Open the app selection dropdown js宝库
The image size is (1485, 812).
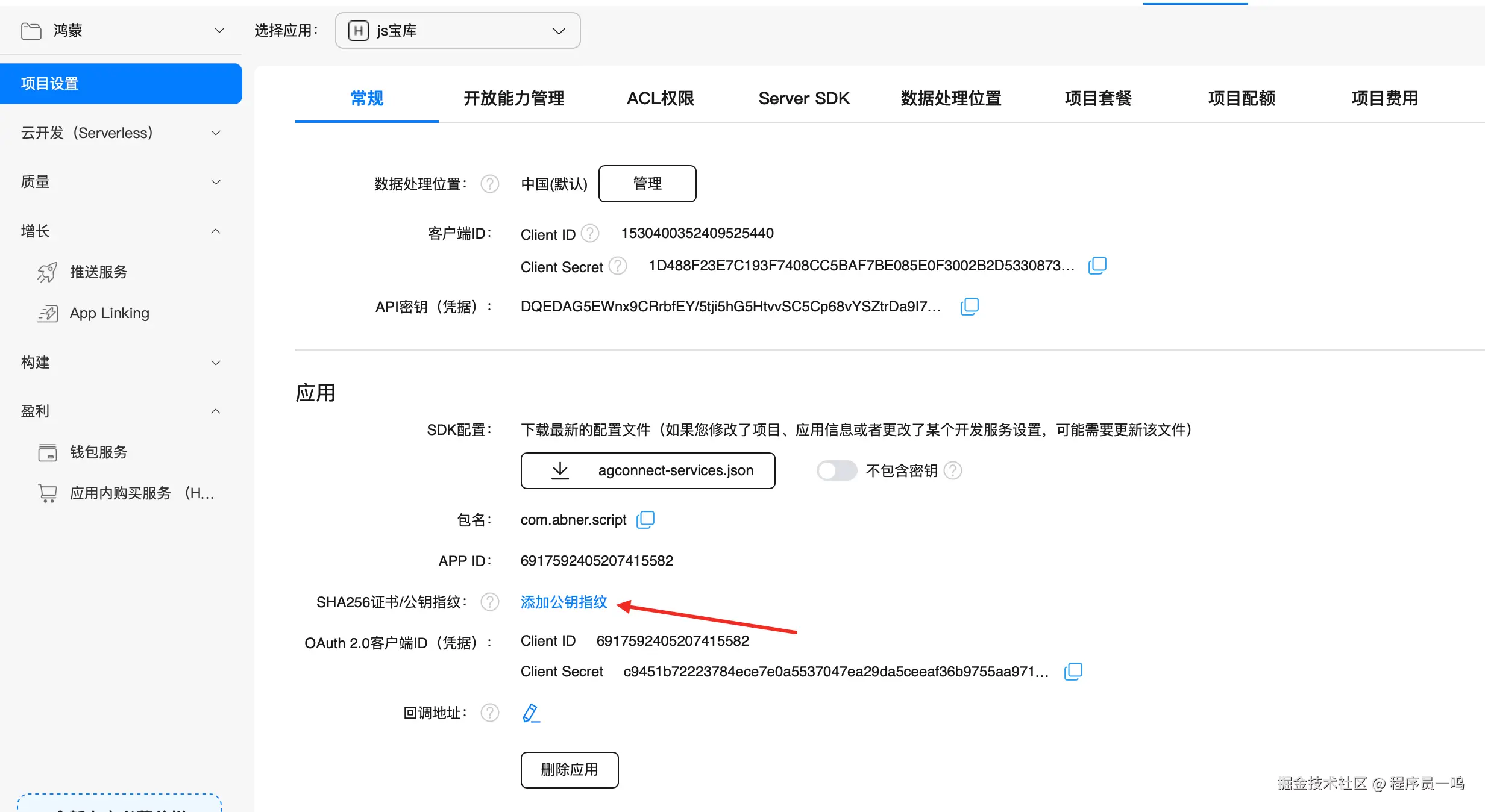(x=458, y=31)
